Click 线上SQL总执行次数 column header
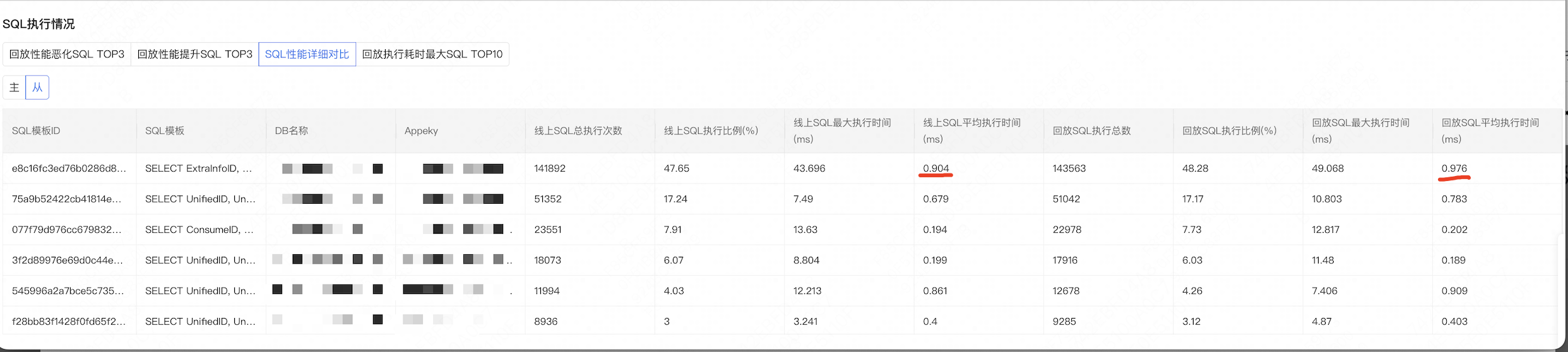1568x352 pixels. point(578,131)
